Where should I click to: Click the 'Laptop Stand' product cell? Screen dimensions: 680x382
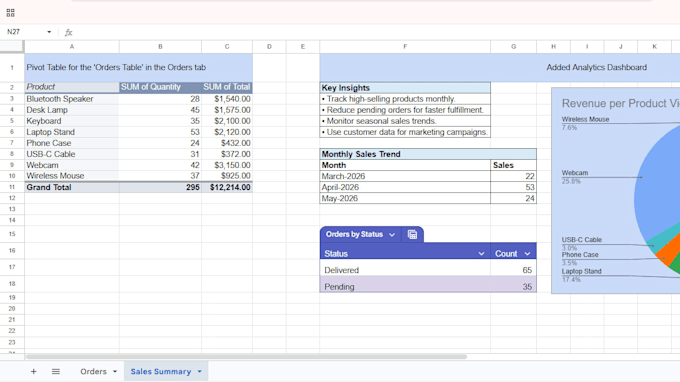[x=72, y=132]
